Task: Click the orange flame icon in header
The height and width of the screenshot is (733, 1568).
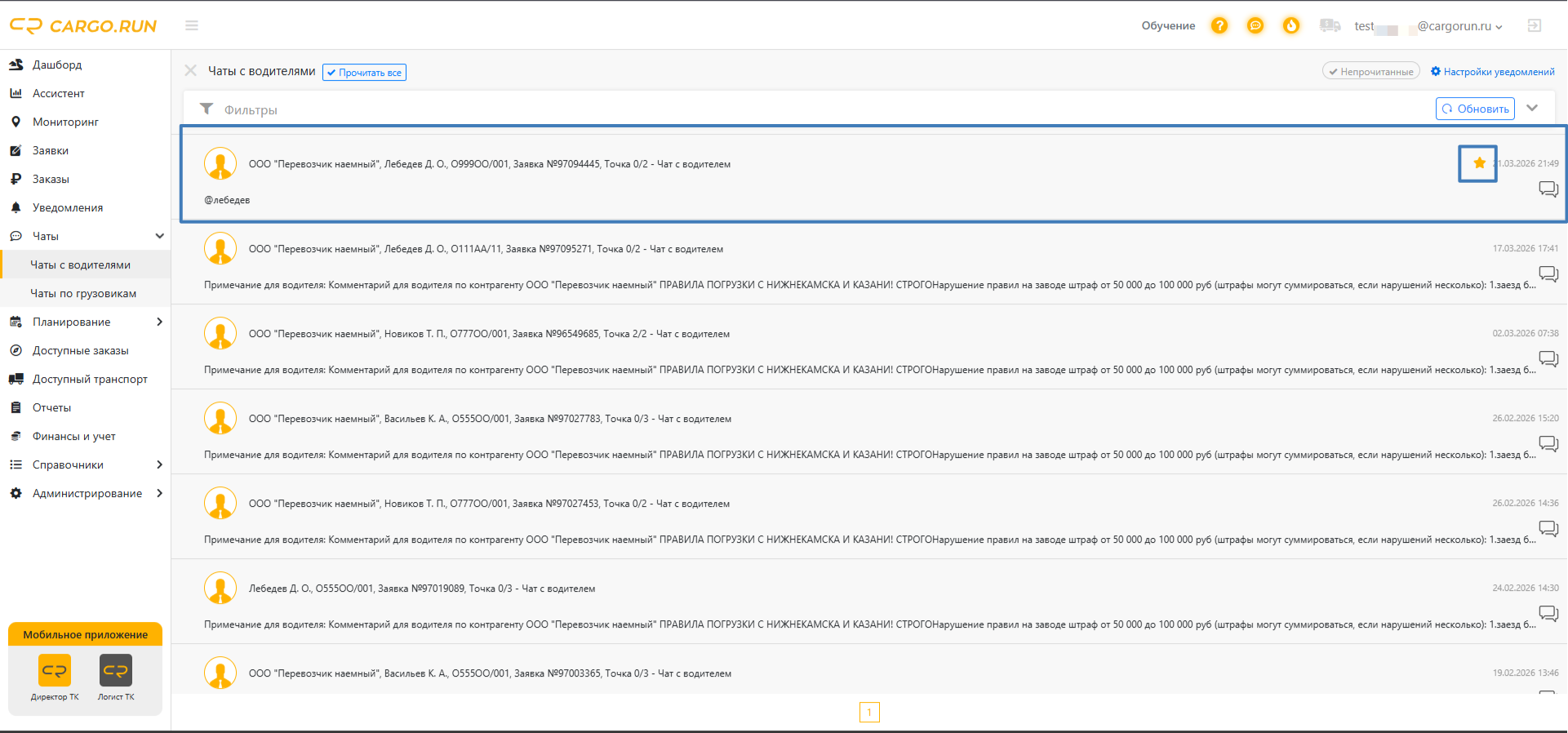Action: coord(1291,26)
